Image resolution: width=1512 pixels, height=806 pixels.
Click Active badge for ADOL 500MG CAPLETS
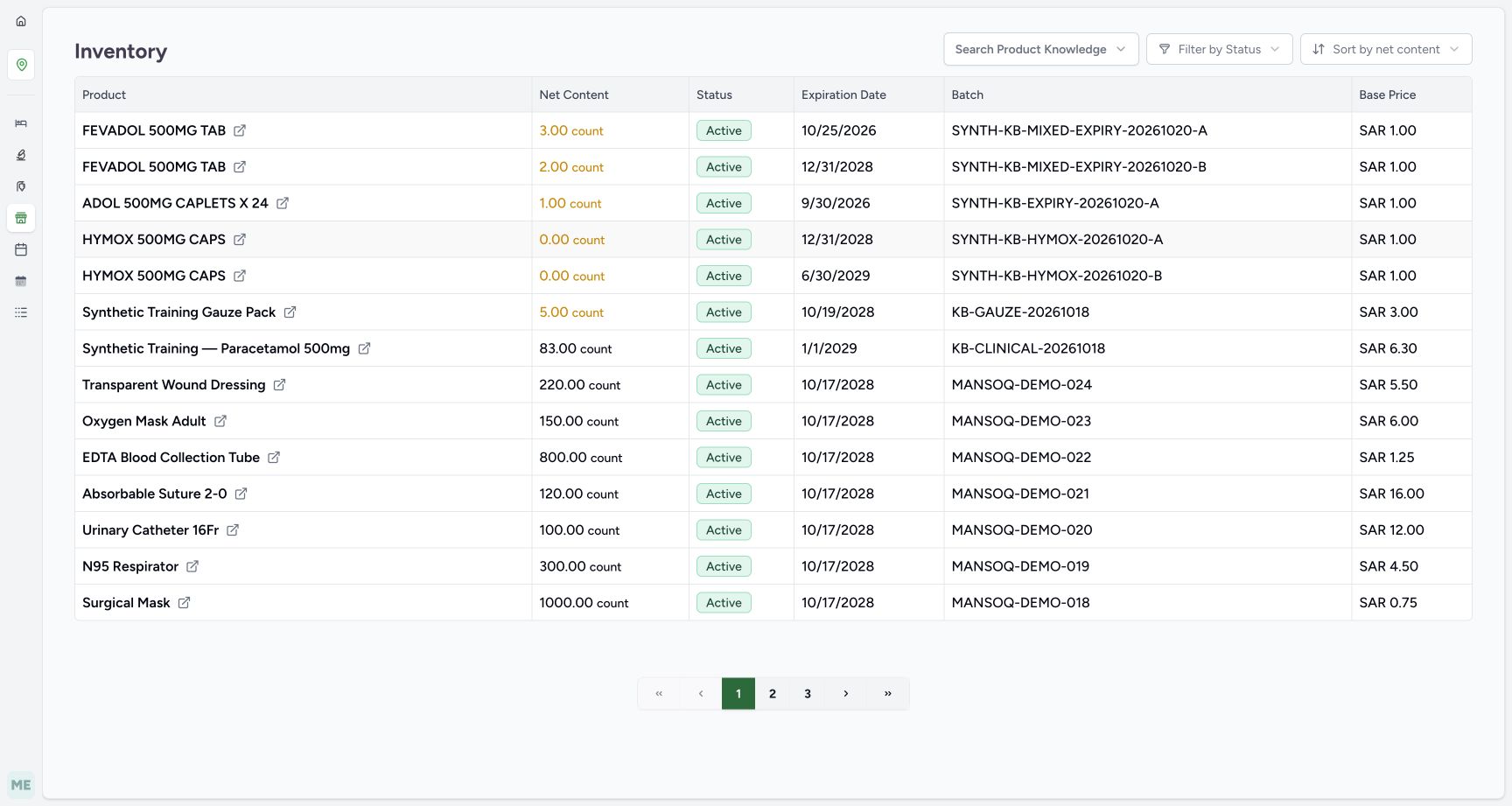tap(724, 203)
